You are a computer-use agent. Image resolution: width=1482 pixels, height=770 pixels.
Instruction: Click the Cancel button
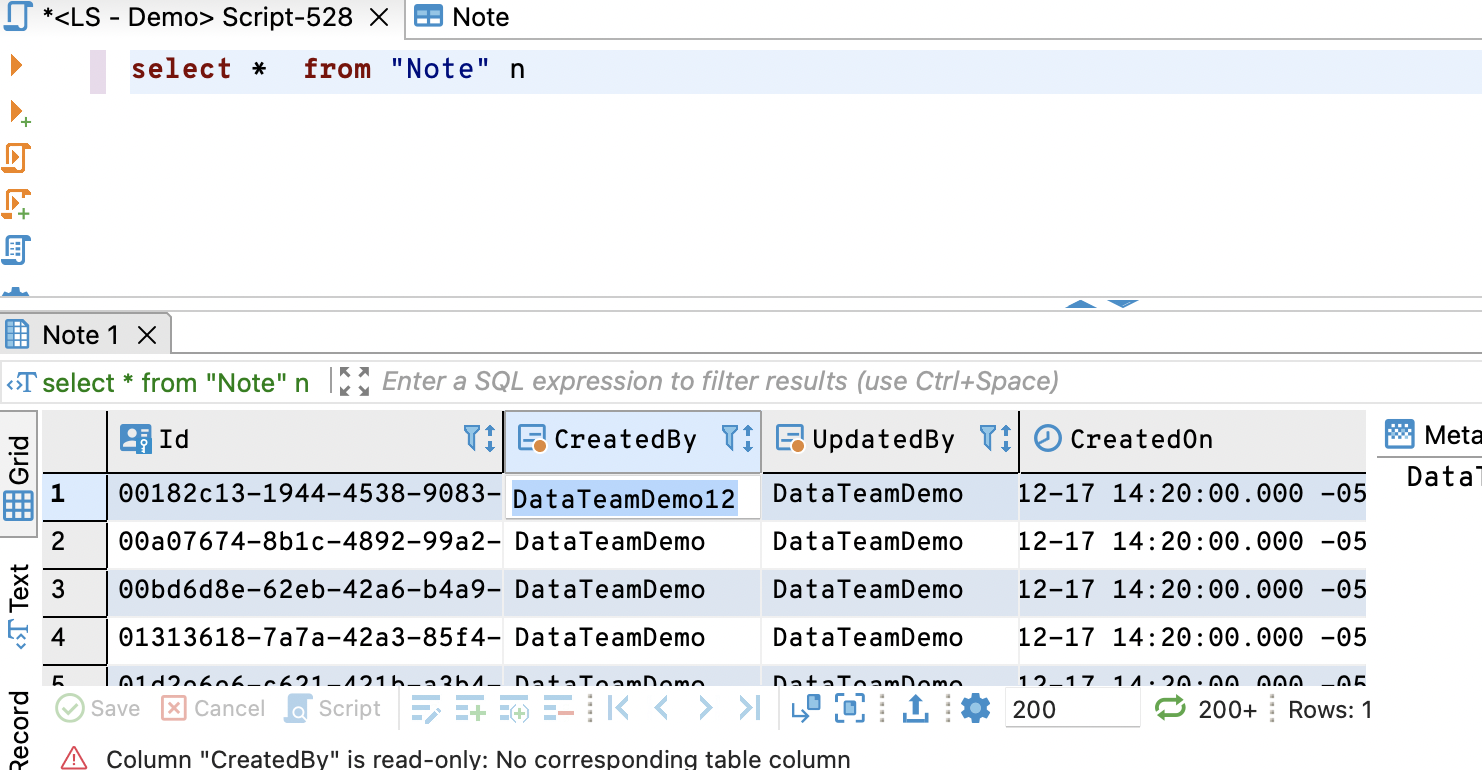pos(213,709)
